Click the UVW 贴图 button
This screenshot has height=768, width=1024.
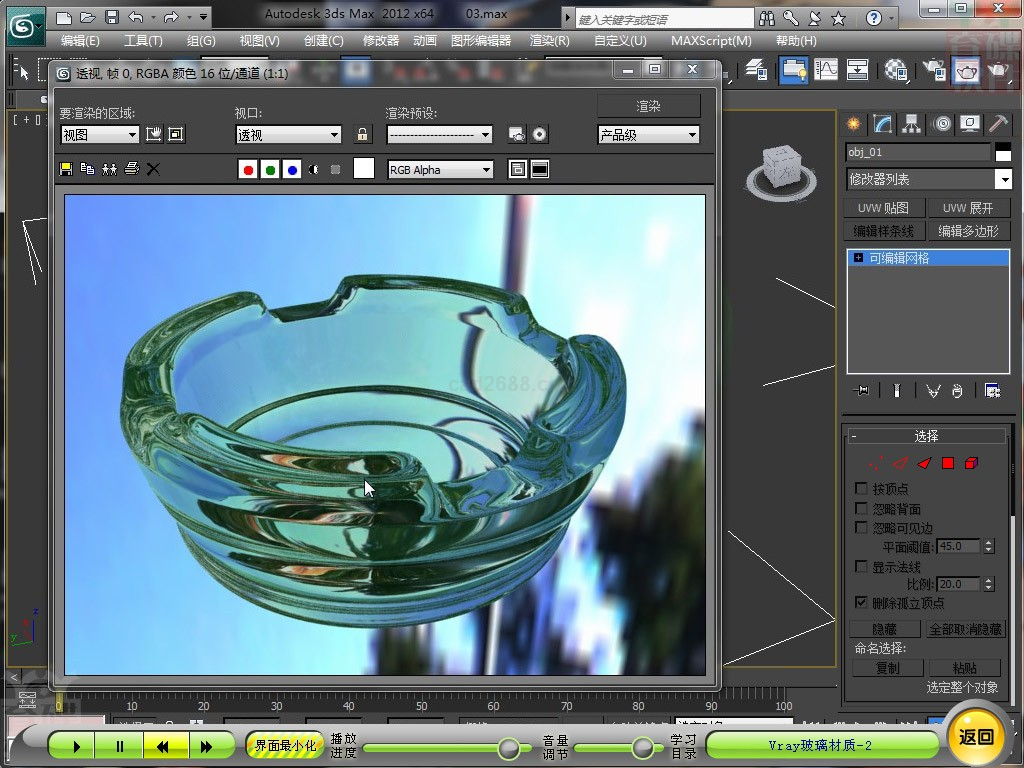click(883, 208)
